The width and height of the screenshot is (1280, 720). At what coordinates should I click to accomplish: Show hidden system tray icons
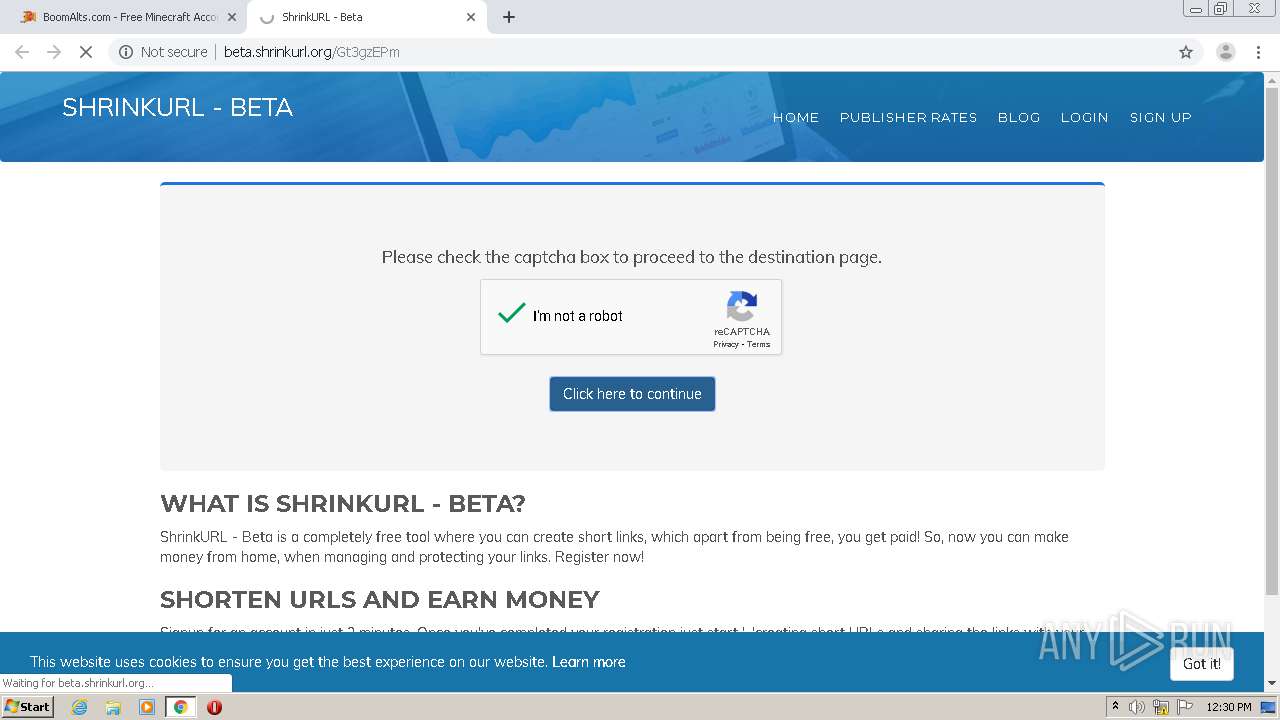click(1115, 707)
